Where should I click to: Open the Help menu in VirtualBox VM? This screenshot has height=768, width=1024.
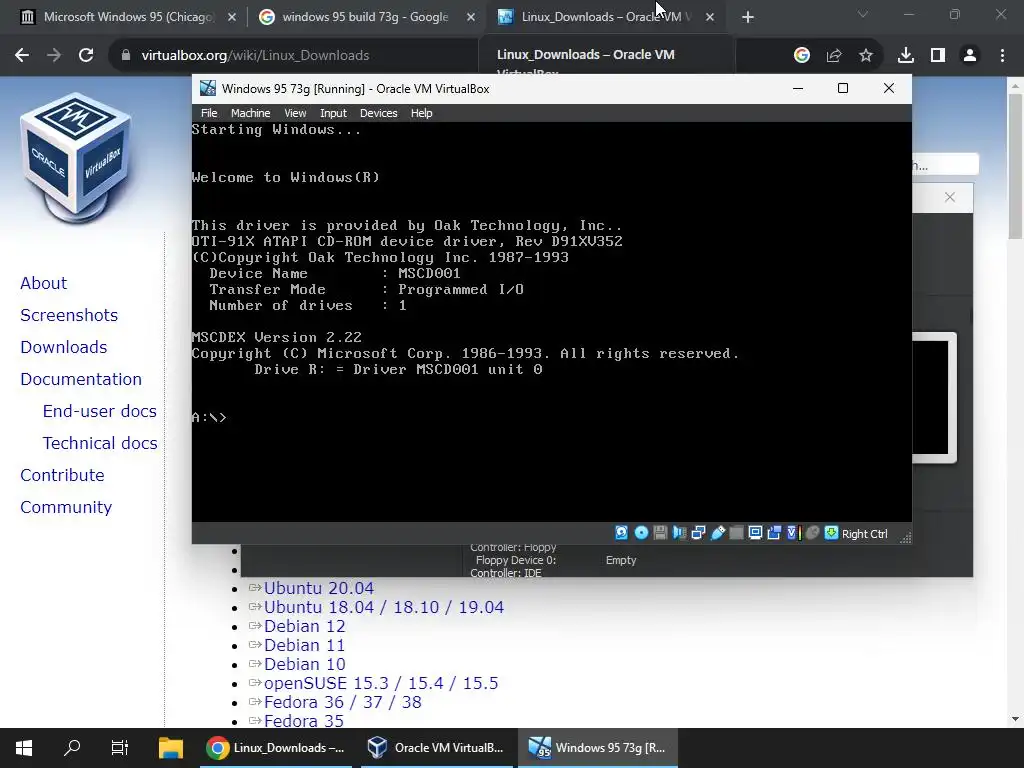(x=421, y=113)
